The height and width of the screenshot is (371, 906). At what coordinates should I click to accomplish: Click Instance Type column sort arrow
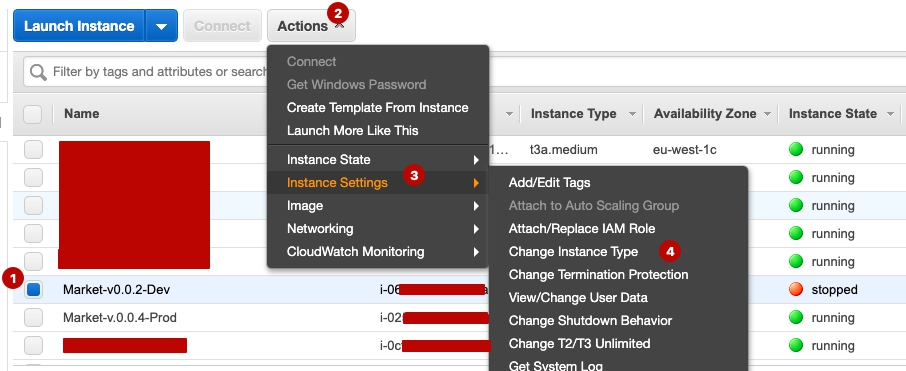(632, 114)
